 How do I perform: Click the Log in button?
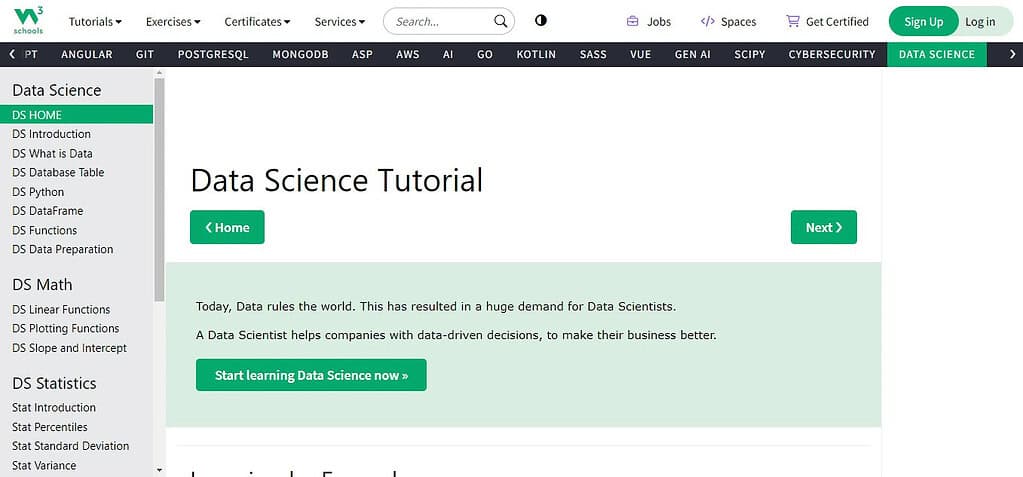point(981,22)
